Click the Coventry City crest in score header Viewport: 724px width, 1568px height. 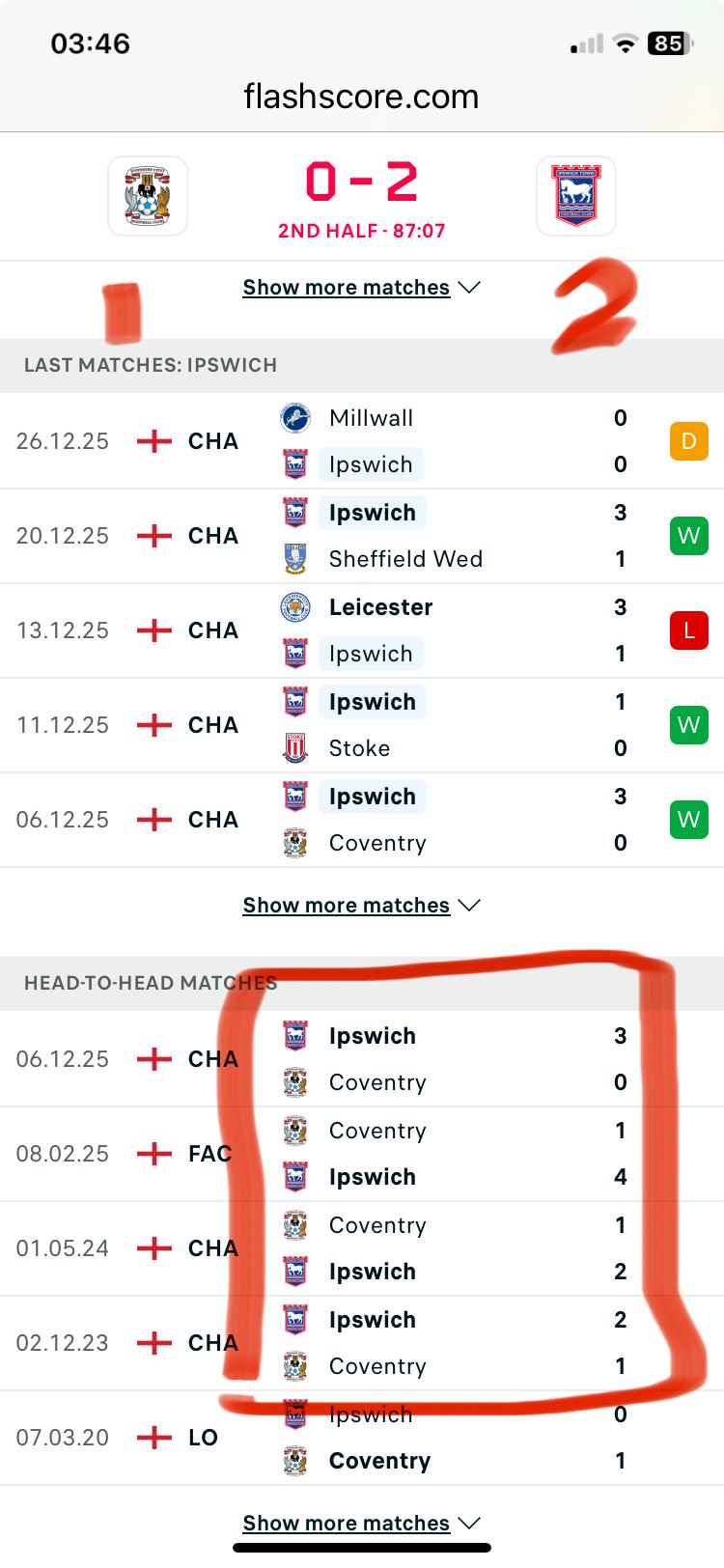tap(148, 196)
